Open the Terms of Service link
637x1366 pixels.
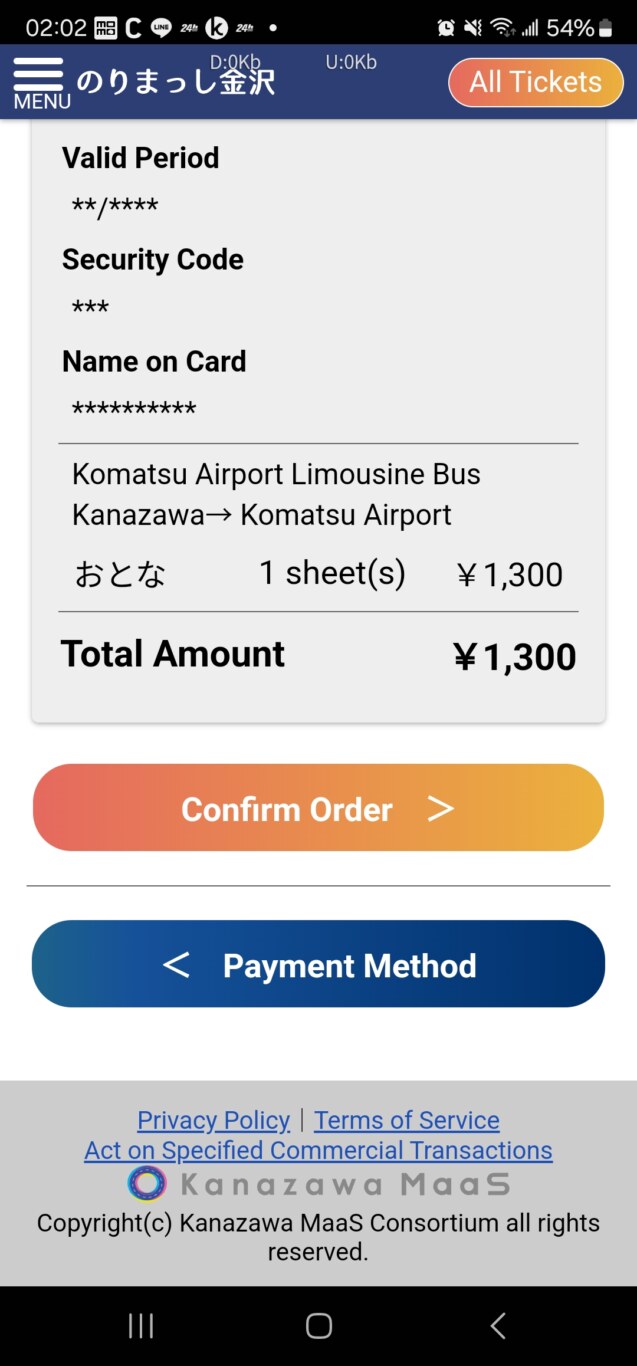coord(407,1120)
